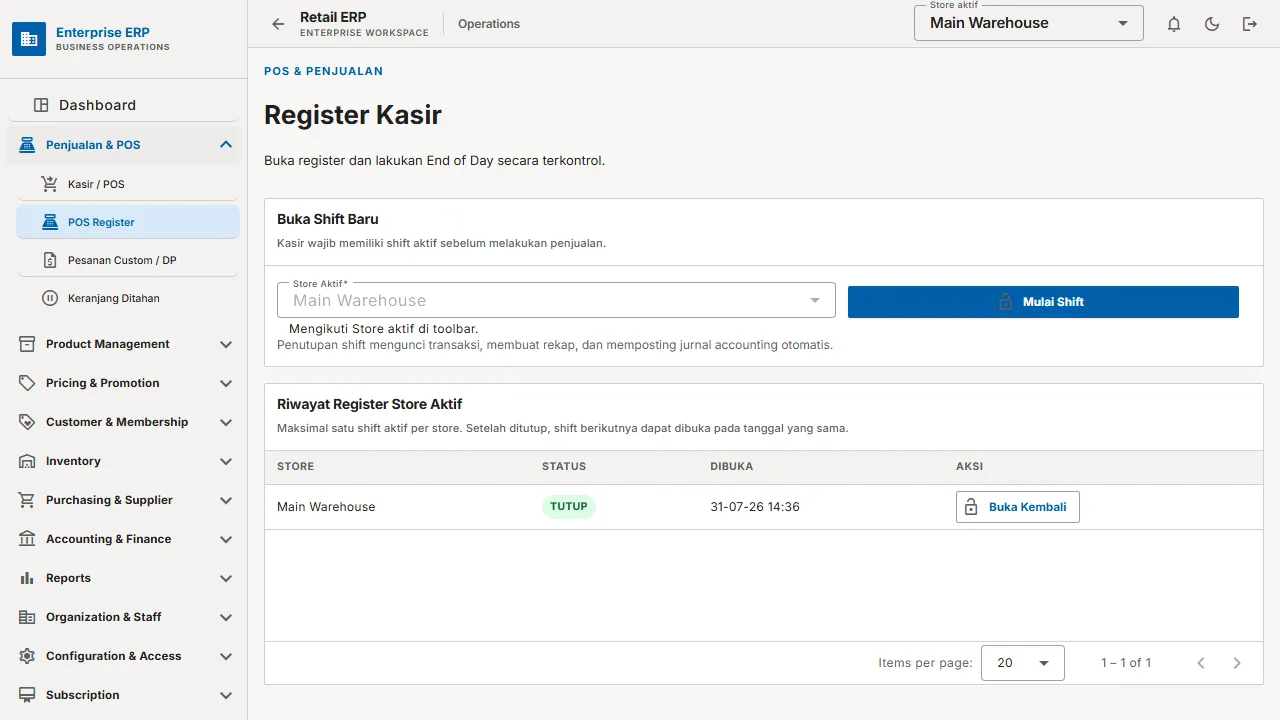Click the Pesanan Custom / DP document icon
The height and width of the screenshot is (720, 1280).
[x=50, y=260]
